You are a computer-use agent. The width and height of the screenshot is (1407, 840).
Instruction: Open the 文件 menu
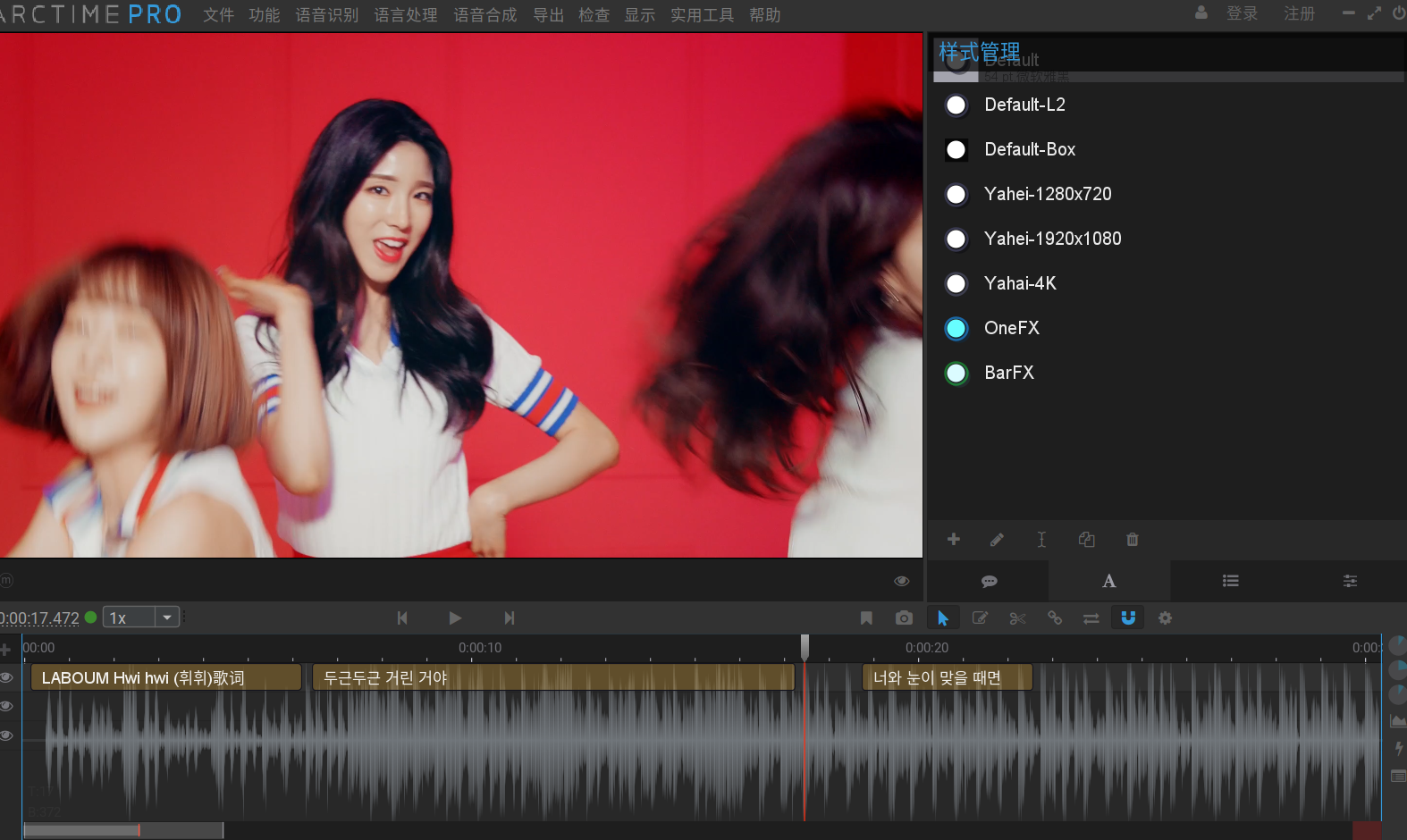[218, 15]
